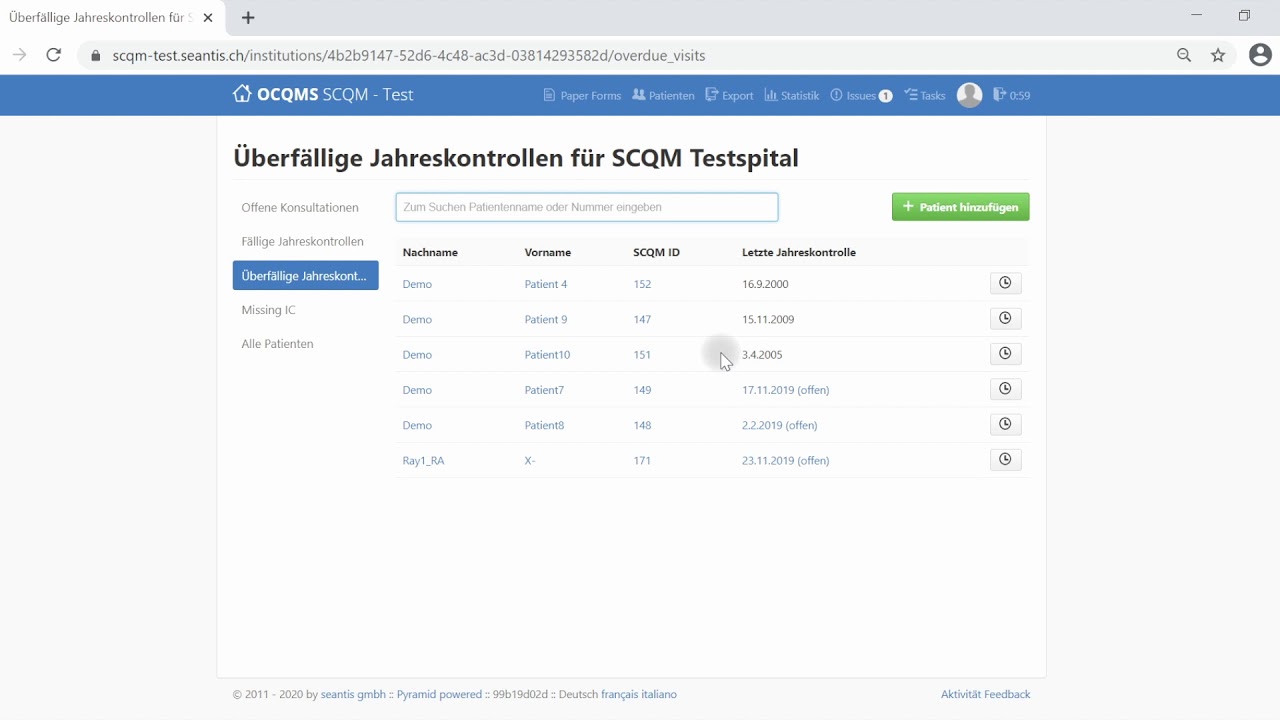
Task: Open the Ray1_RA last name link
Action: coord(423,461)
